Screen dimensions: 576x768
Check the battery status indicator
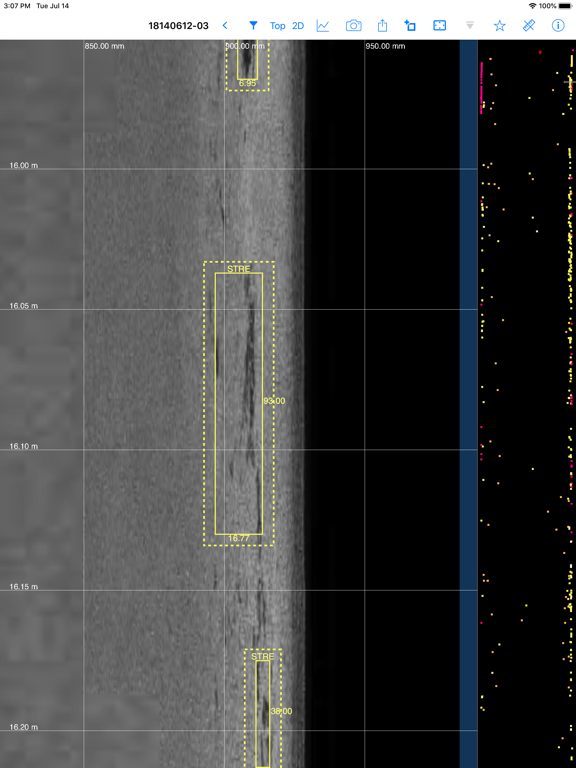(x=565, y=6)
